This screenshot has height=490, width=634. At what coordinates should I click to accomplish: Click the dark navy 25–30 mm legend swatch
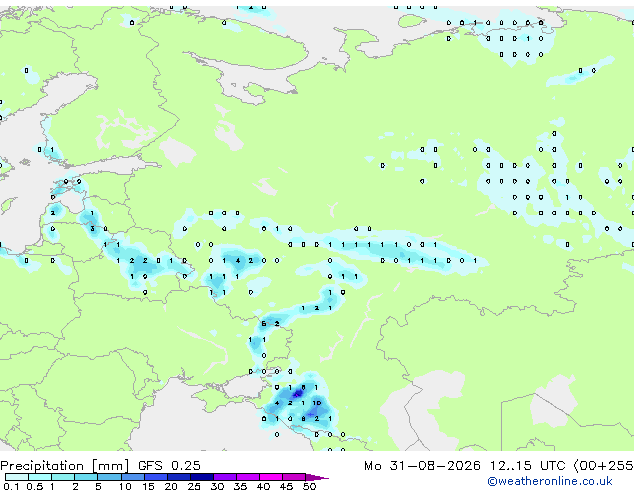click(x=202, y=477)
